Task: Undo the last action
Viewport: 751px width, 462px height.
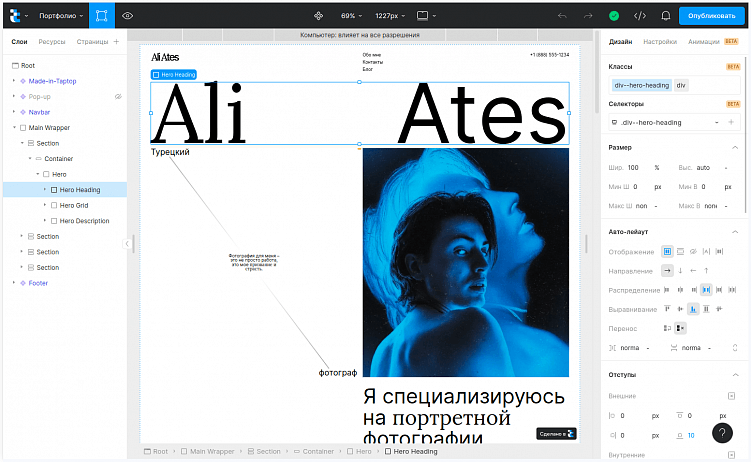Action: pyautogui.click(x=562, y=16)
